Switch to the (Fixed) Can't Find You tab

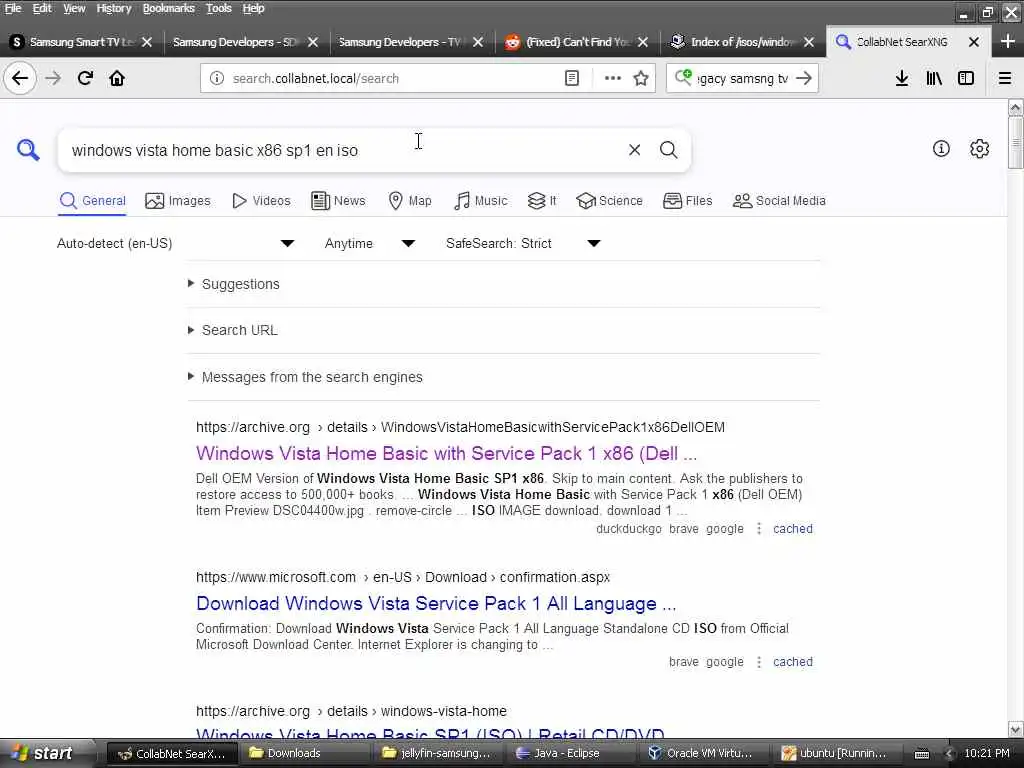(577, 42)
